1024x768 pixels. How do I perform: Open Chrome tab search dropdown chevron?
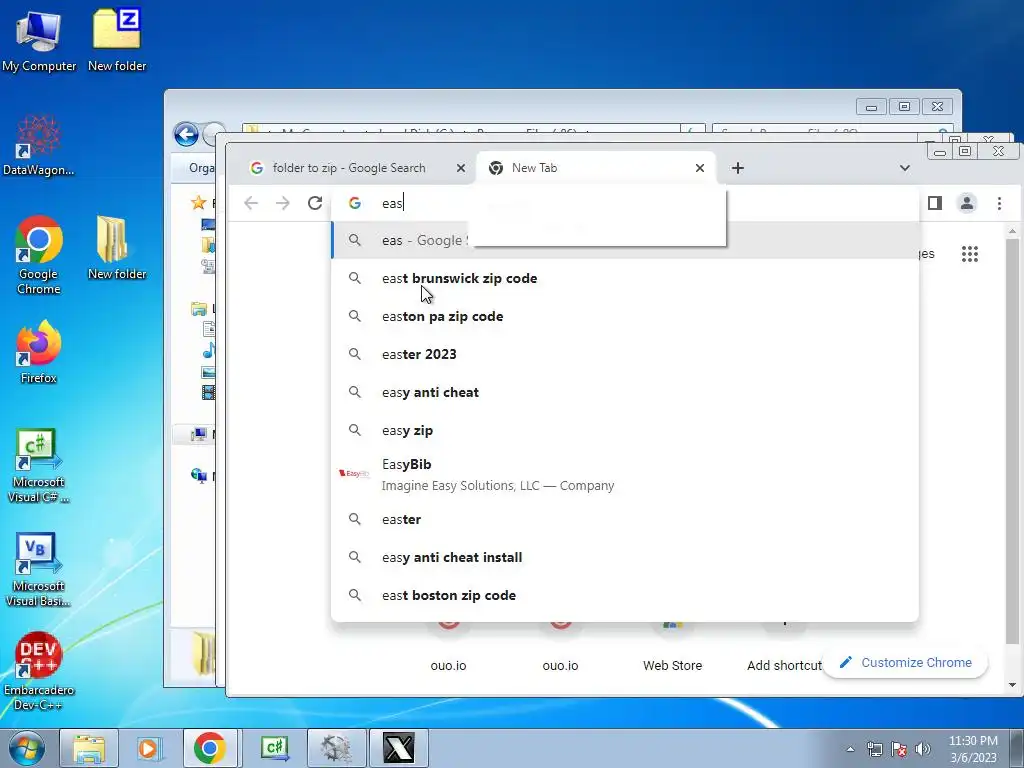(x=904, y=168)
